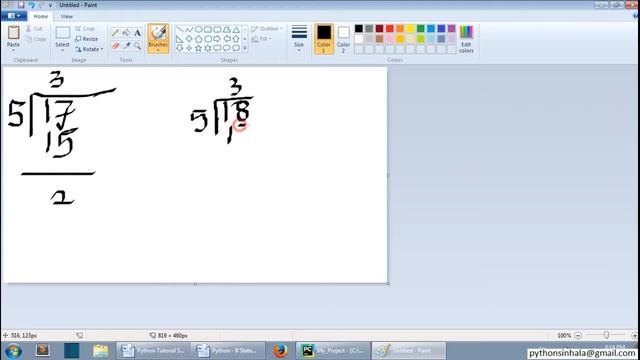The width and height of the screenshot is (640, 360).
Task: Select the Text tool
Action: coord(138,33)
